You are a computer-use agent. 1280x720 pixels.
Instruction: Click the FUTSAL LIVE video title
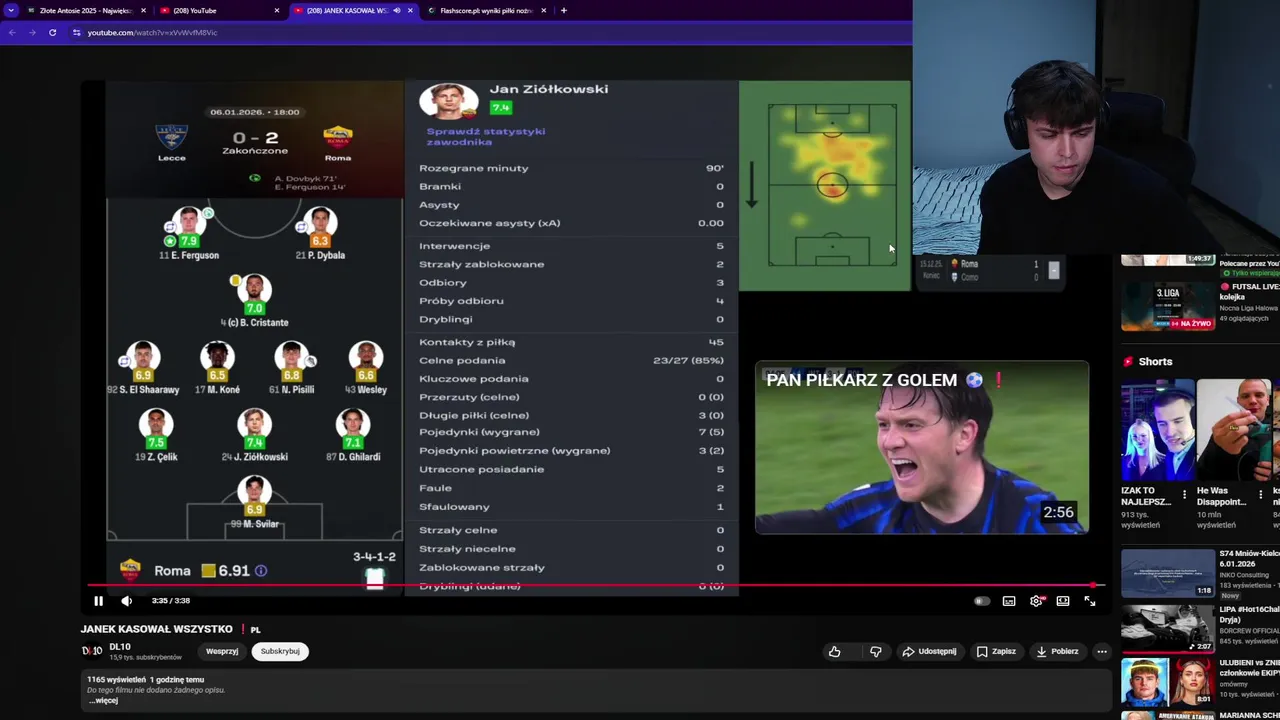click(1250, 291)
